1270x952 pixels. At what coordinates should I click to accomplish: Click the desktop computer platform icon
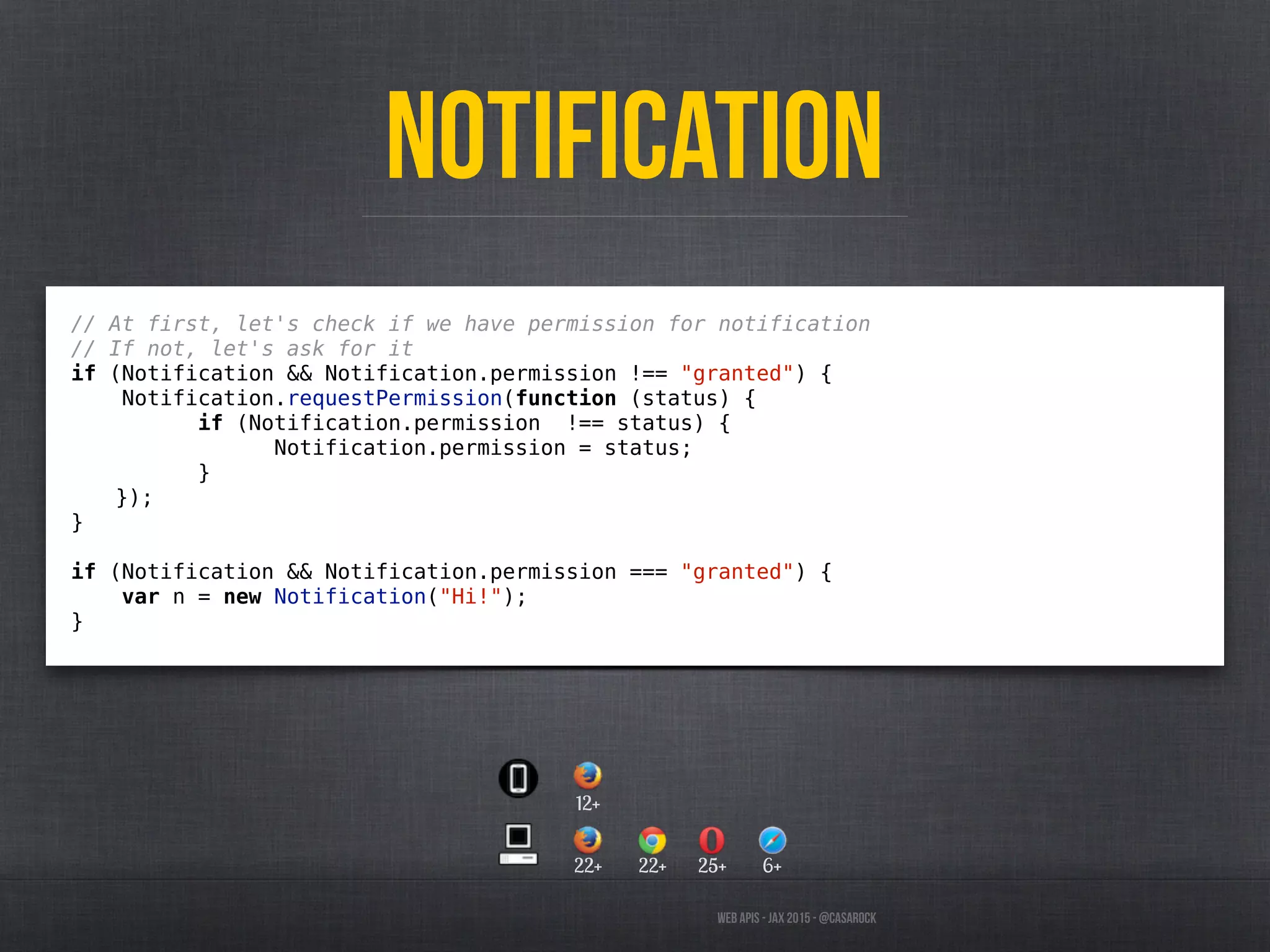[x=518, y=844]
